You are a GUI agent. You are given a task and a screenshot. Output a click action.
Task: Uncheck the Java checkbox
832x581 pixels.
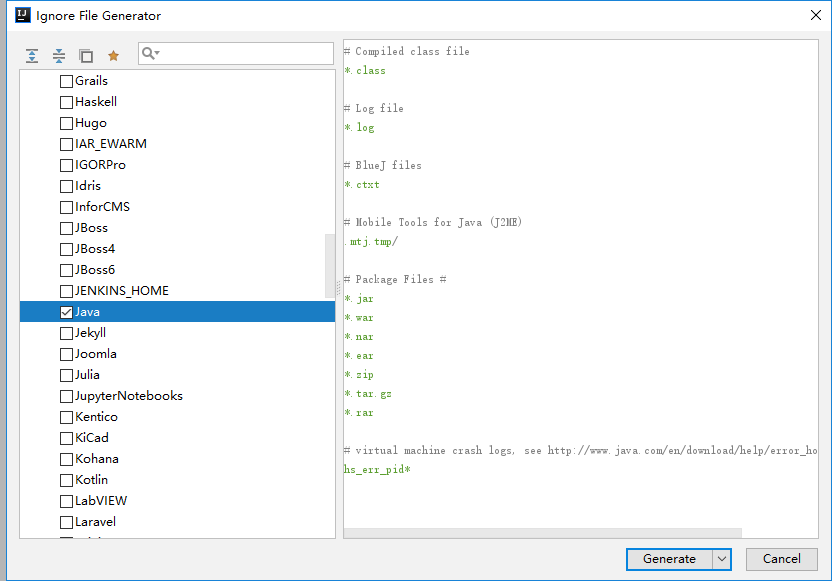66,312
